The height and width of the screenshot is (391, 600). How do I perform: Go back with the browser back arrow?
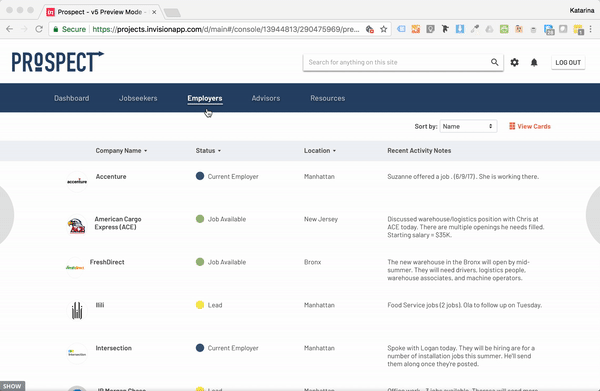(10, 29)
